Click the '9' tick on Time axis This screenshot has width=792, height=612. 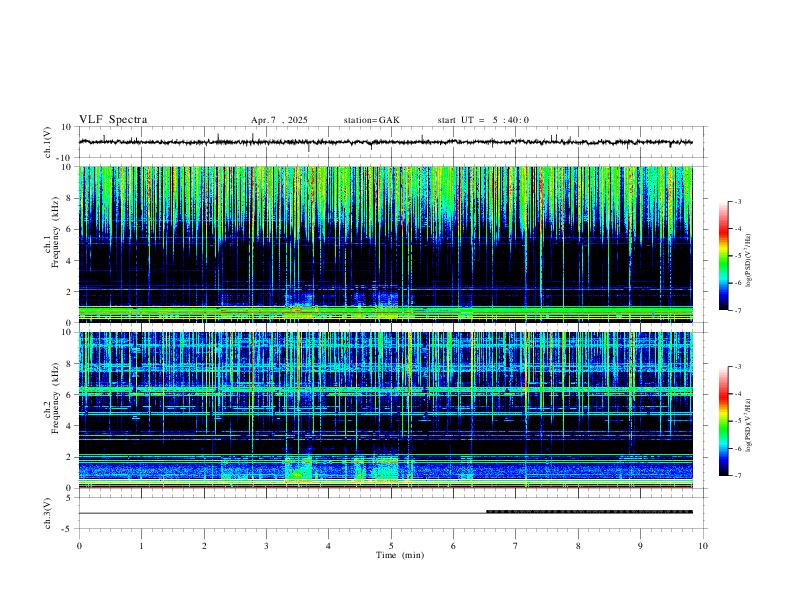click(640, 545)
